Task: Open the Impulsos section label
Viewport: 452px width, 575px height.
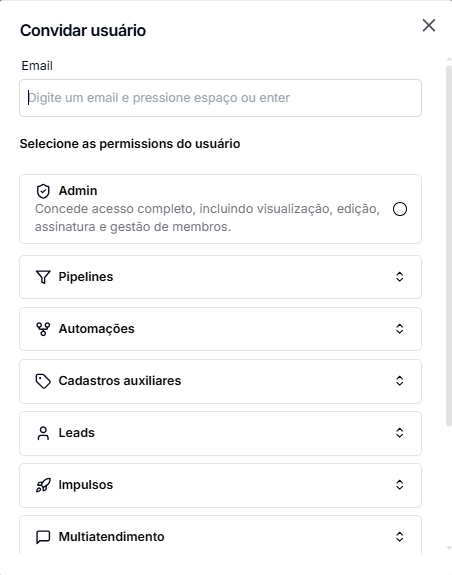Action: coord(86,485)
